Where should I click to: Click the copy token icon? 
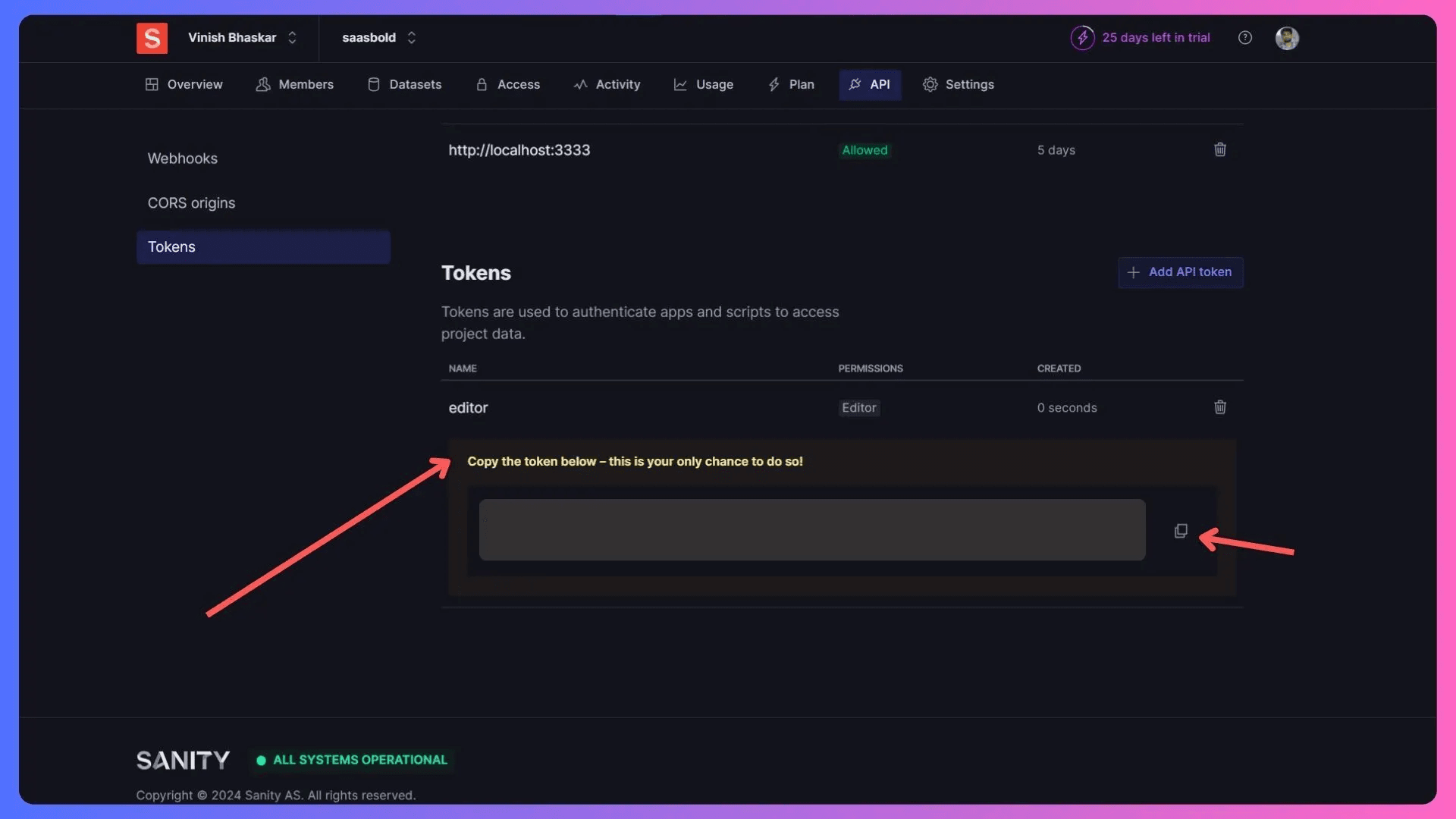[1181, 530]
